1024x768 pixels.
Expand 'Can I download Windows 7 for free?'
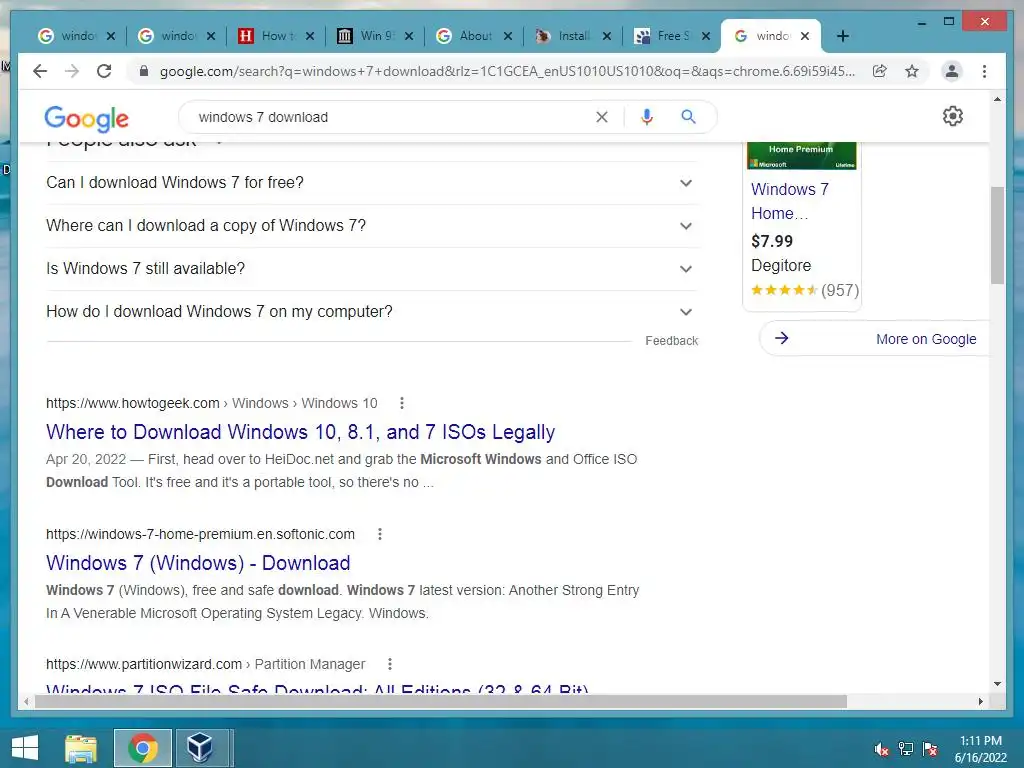click(372, 183)
